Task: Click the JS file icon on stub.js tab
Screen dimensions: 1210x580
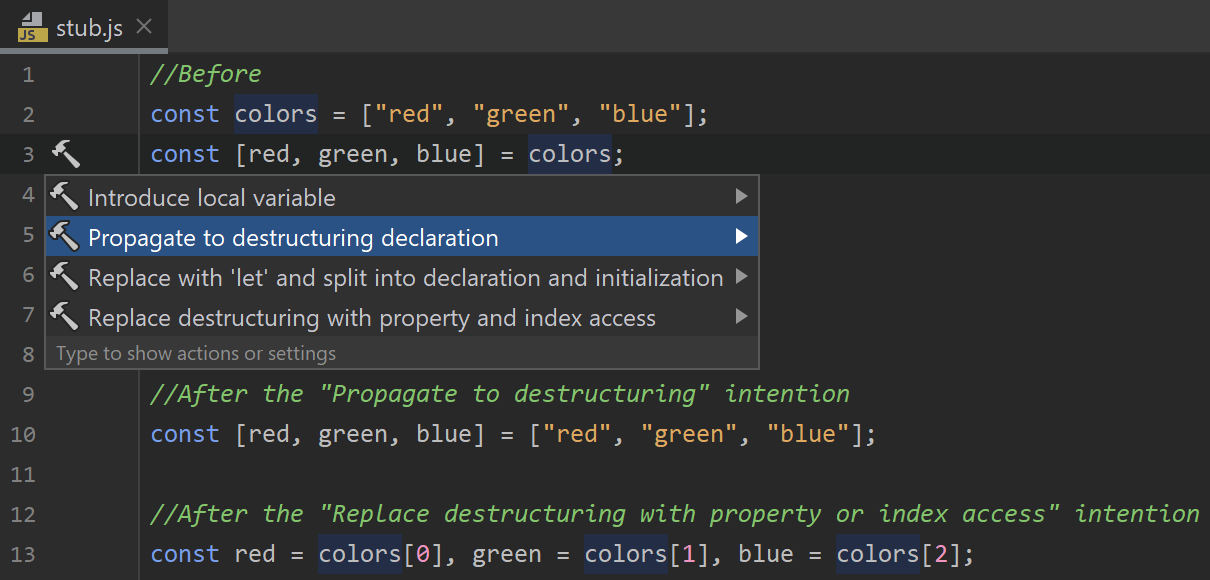Action: coord(33,27)
